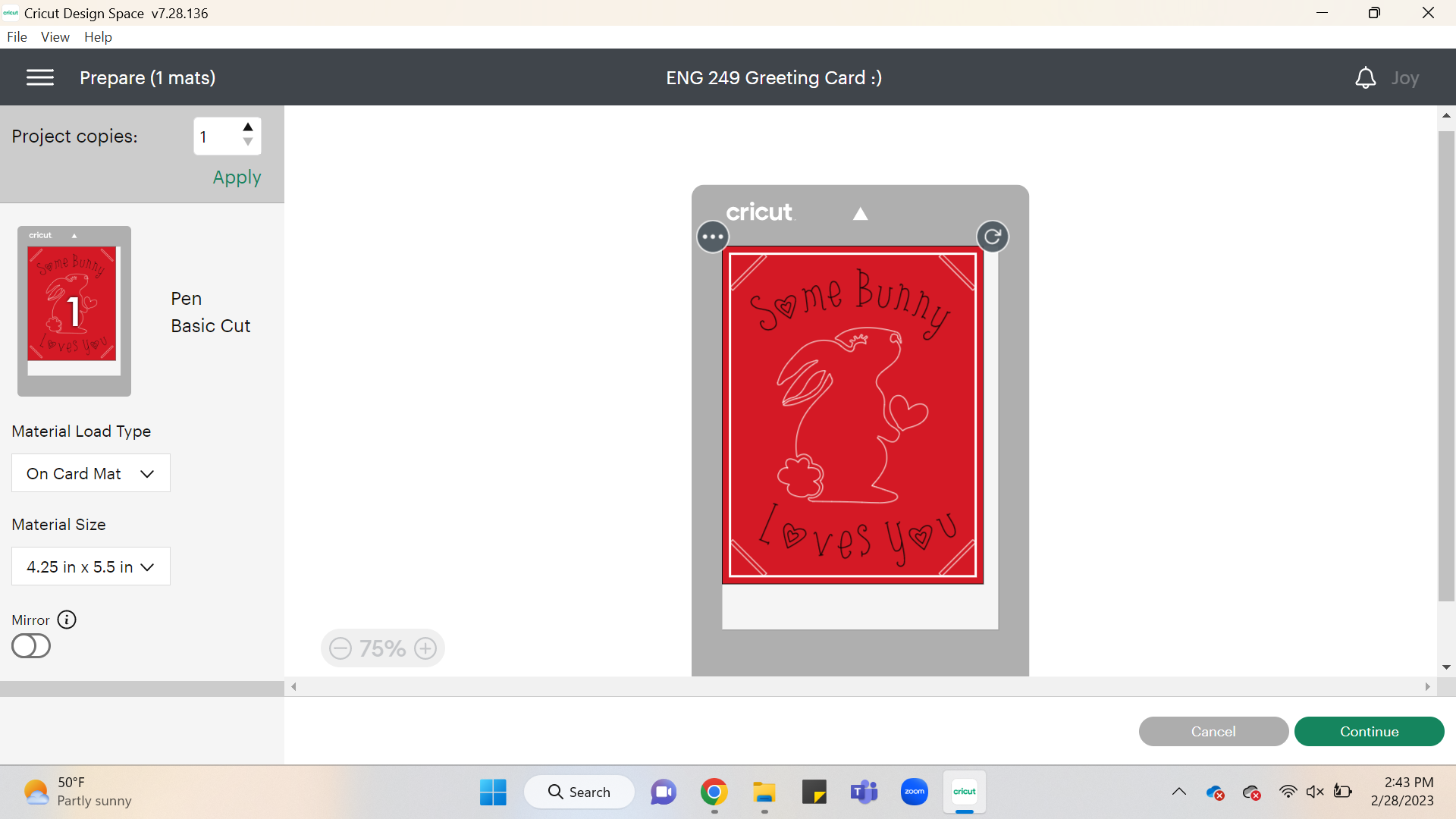
Task: Open the View menu
Action: (x=54, y=36)
